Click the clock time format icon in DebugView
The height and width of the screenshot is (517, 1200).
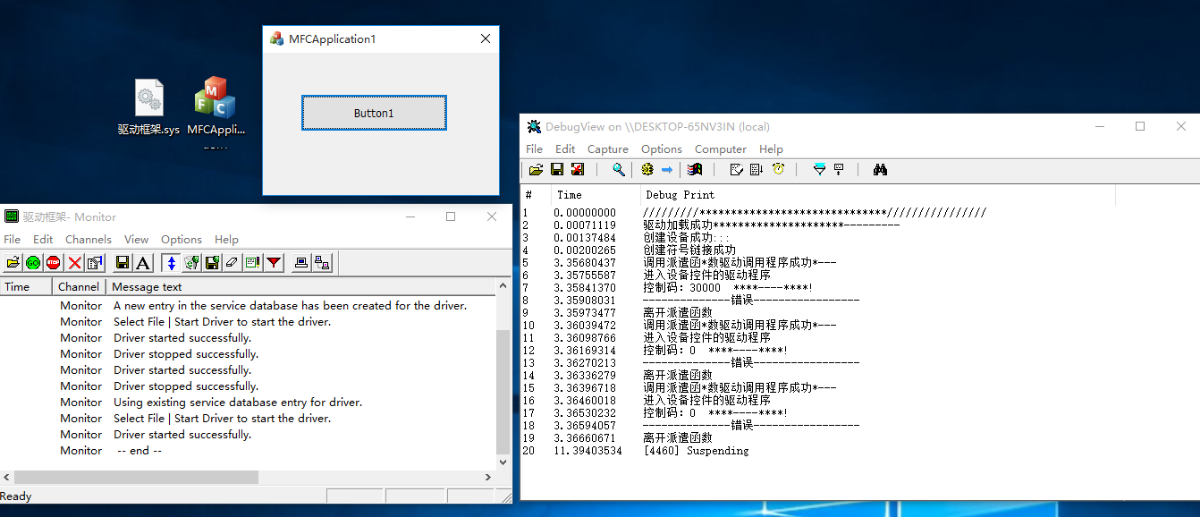[778, 170]
